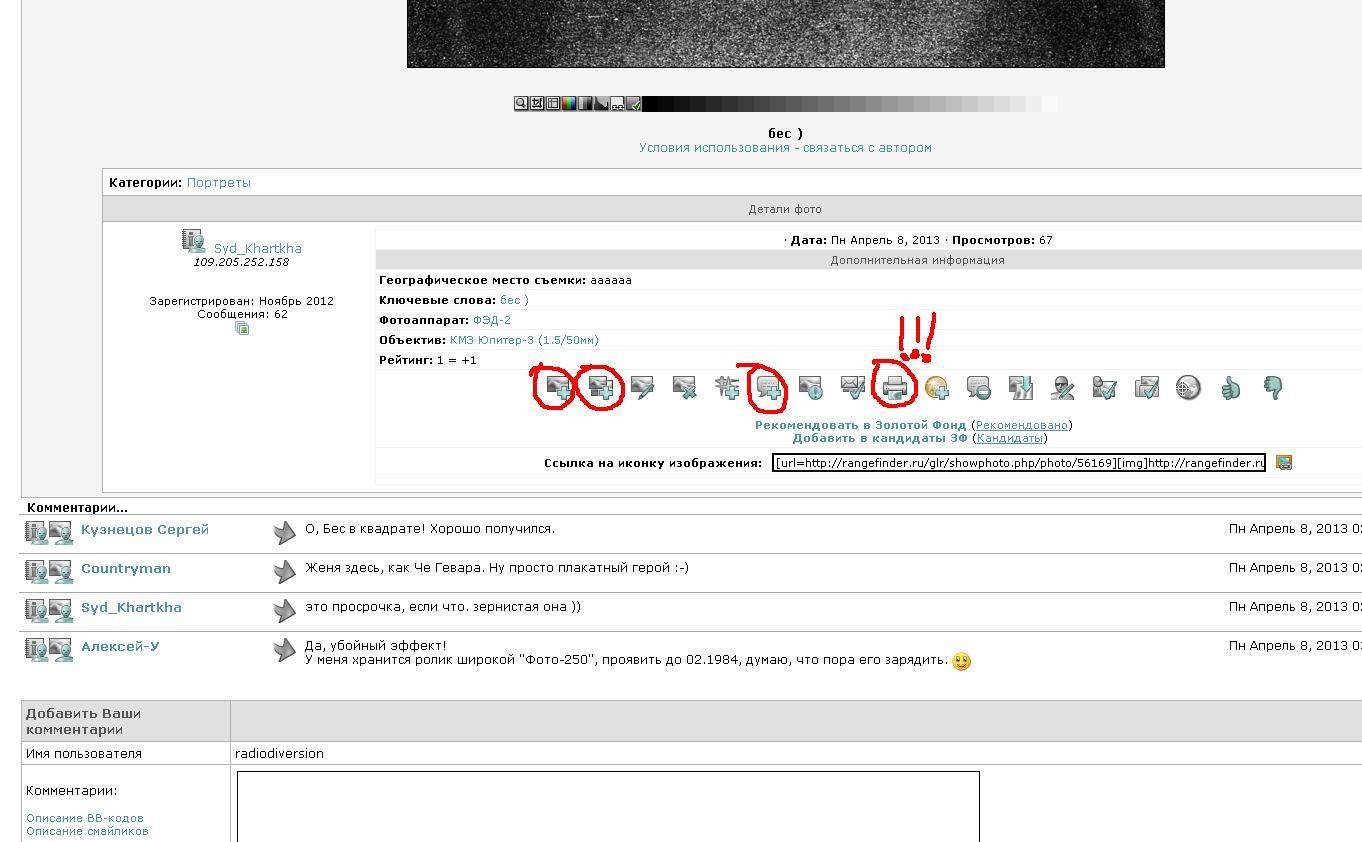This screenshot has height=842, width=1362.
Task: Click the image icon link URL field
Action: click(x=1018, y=463)
